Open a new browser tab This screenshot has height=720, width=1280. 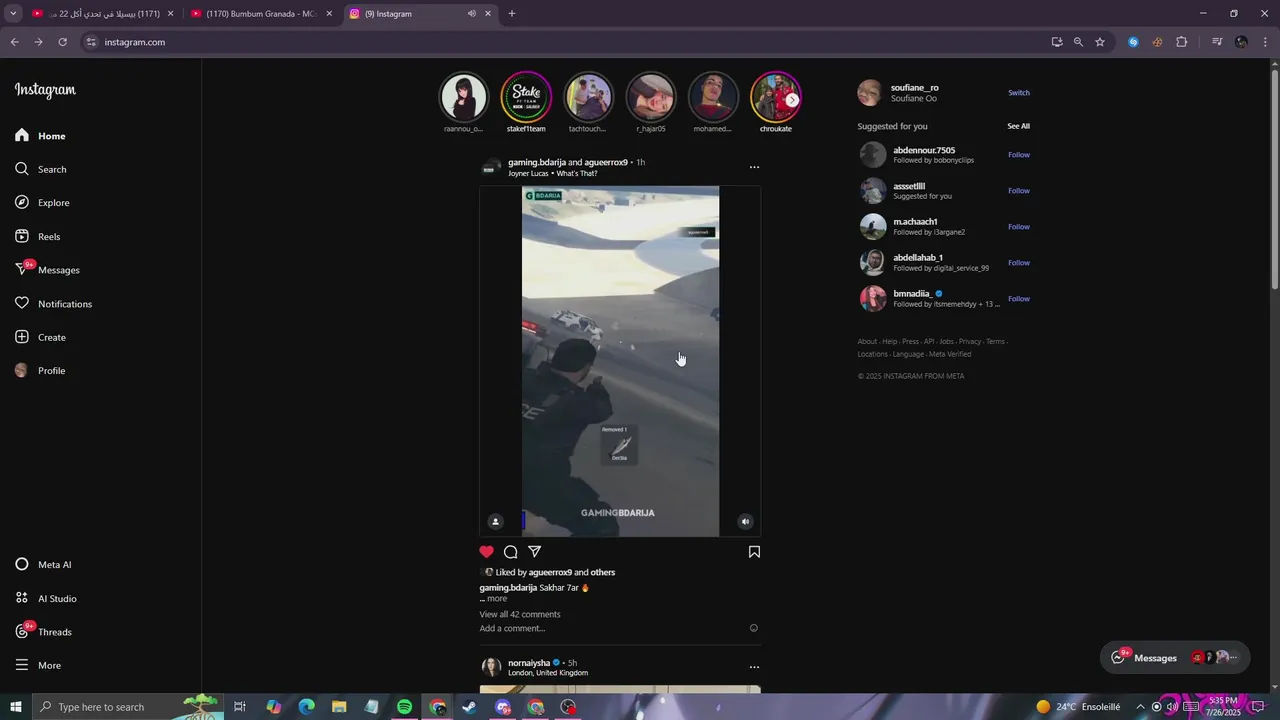(512, 14)
